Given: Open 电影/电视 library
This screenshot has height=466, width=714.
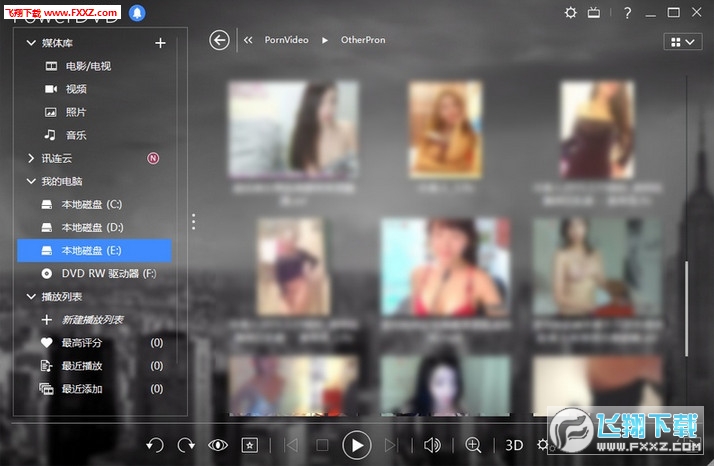Looking at the screenshot, I should coord(88,66).
